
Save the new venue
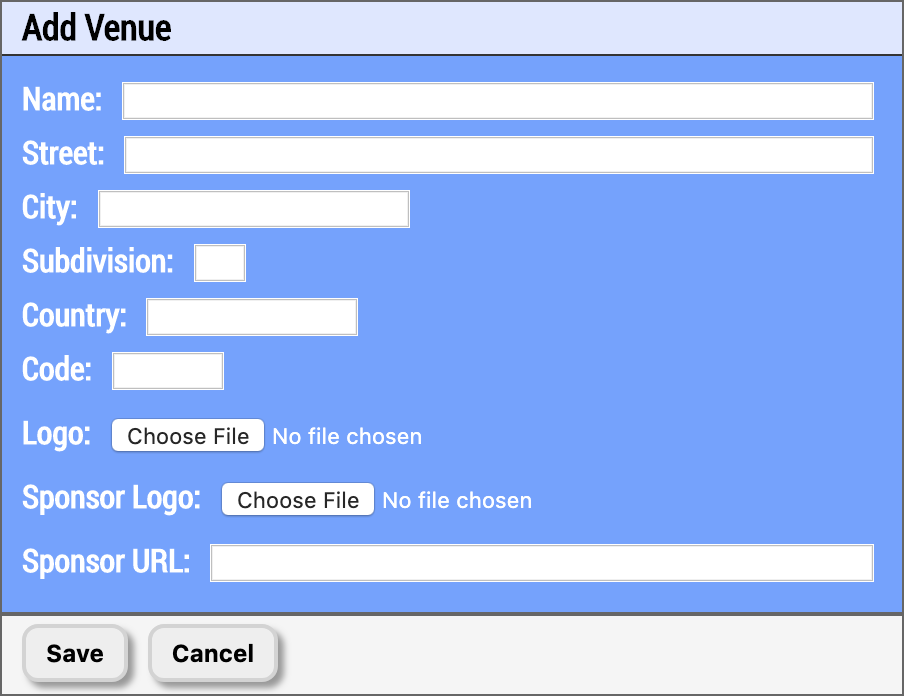point(74,653)
